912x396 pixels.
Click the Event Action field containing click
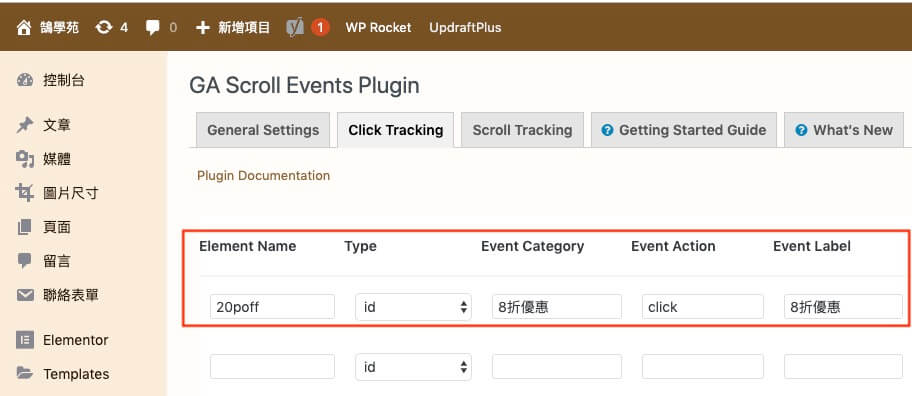click(x=703, y=307)
